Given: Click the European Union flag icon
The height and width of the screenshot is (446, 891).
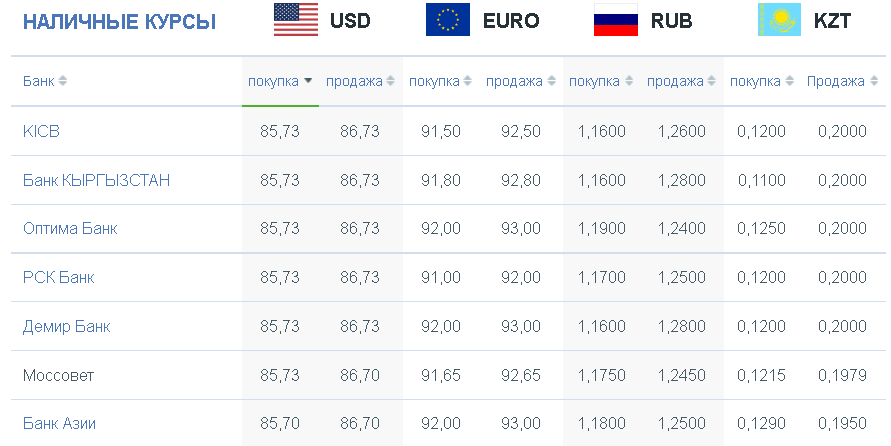Looking at the screenshot, I should pyautogui.click(x=448, y=20).
